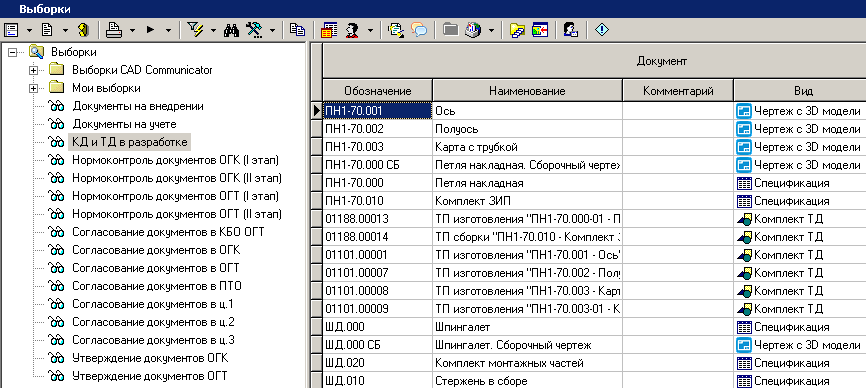
Task: Open dropdown arrow next to play arrow
Action: [x=168, y=30]
